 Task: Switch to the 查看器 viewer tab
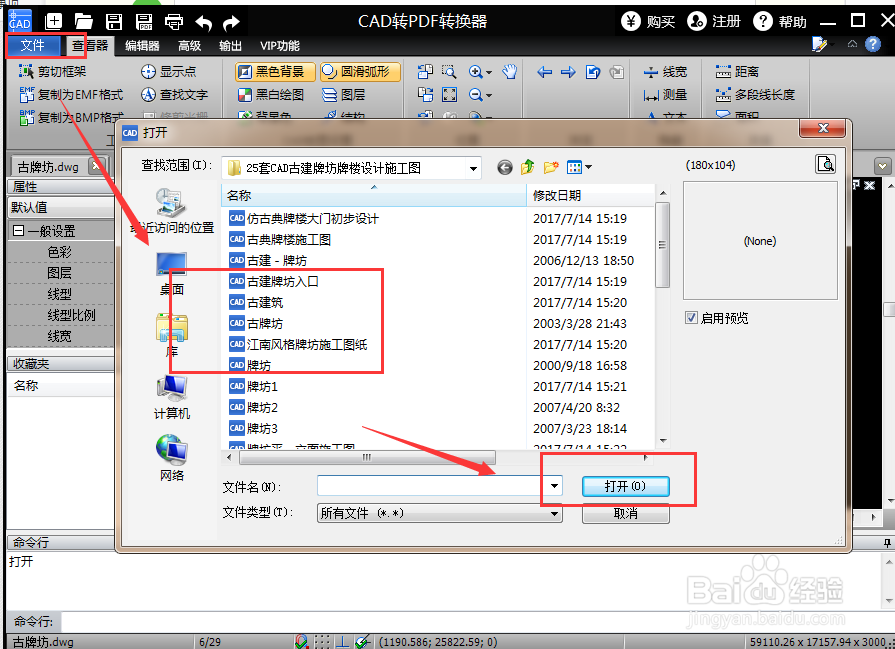click(89, 46)
